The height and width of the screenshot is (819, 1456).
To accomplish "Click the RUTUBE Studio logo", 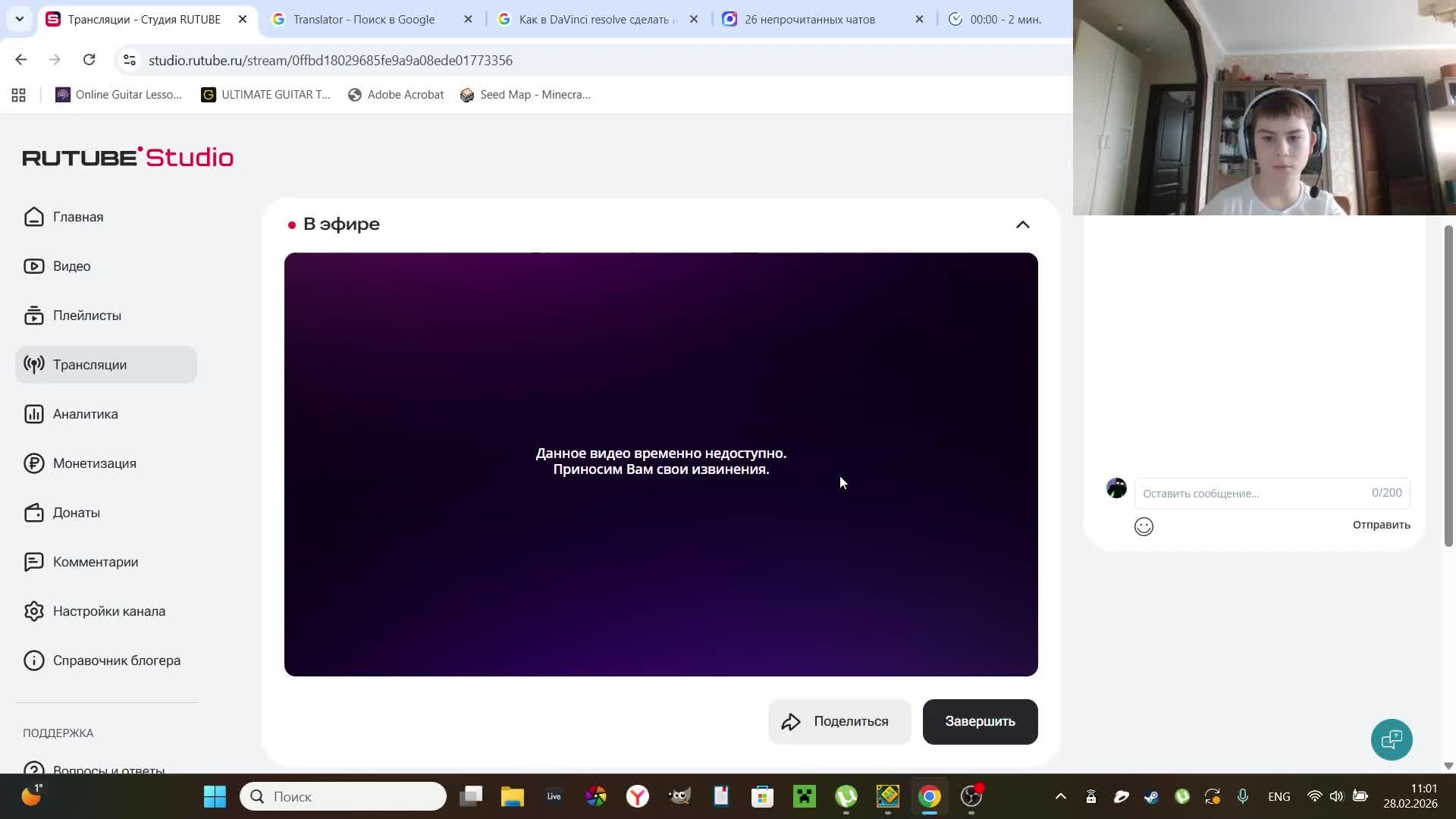I will [x=127, y=157].
